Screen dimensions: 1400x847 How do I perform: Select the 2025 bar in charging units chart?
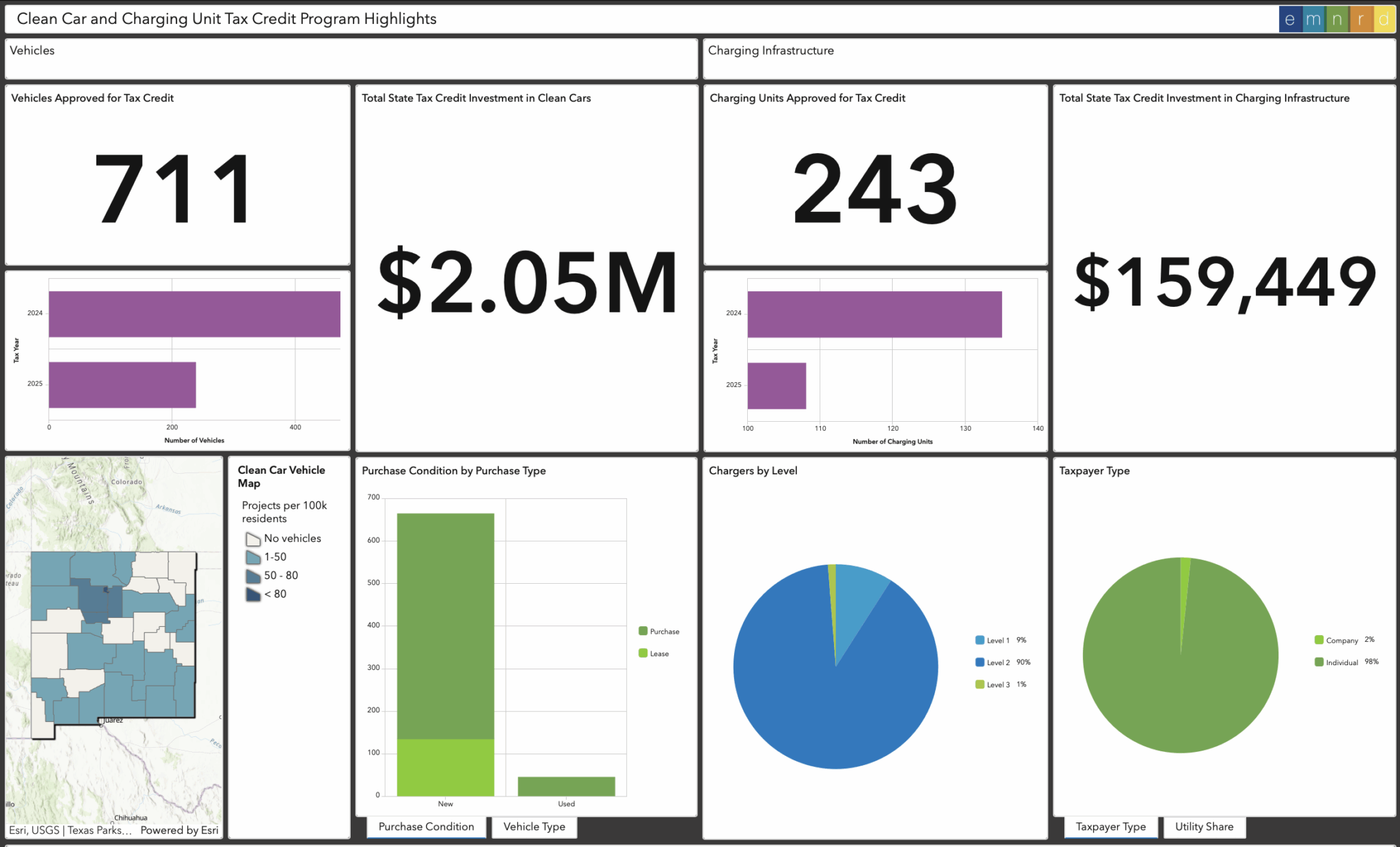click(x=777, y=386)
